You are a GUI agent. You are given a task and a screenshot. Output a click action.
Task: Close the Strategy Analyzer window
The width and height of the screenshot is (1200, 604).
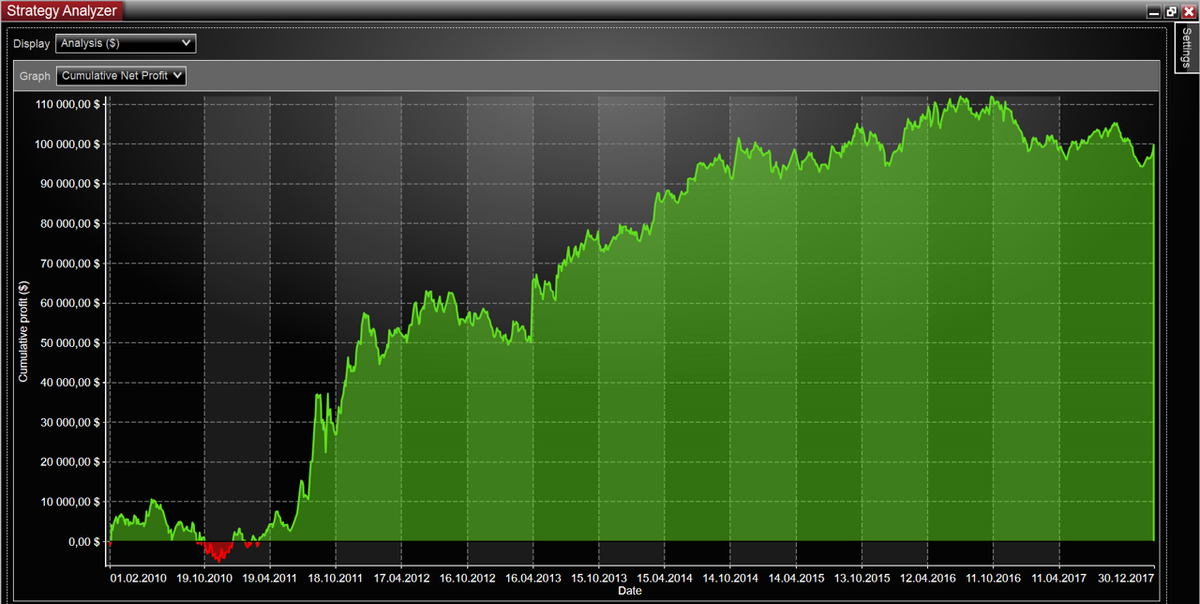[1189, 11]
